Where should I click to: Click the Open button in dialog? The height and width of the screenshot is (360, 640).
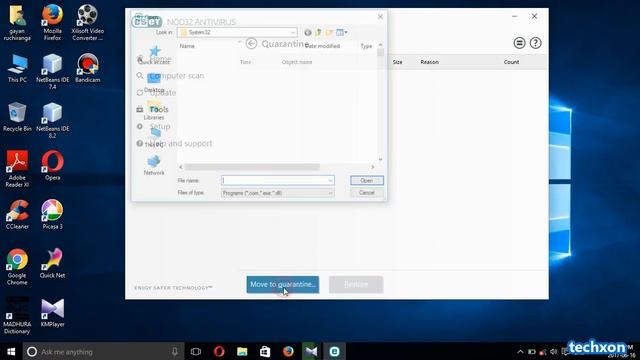(x=367, y=180)
